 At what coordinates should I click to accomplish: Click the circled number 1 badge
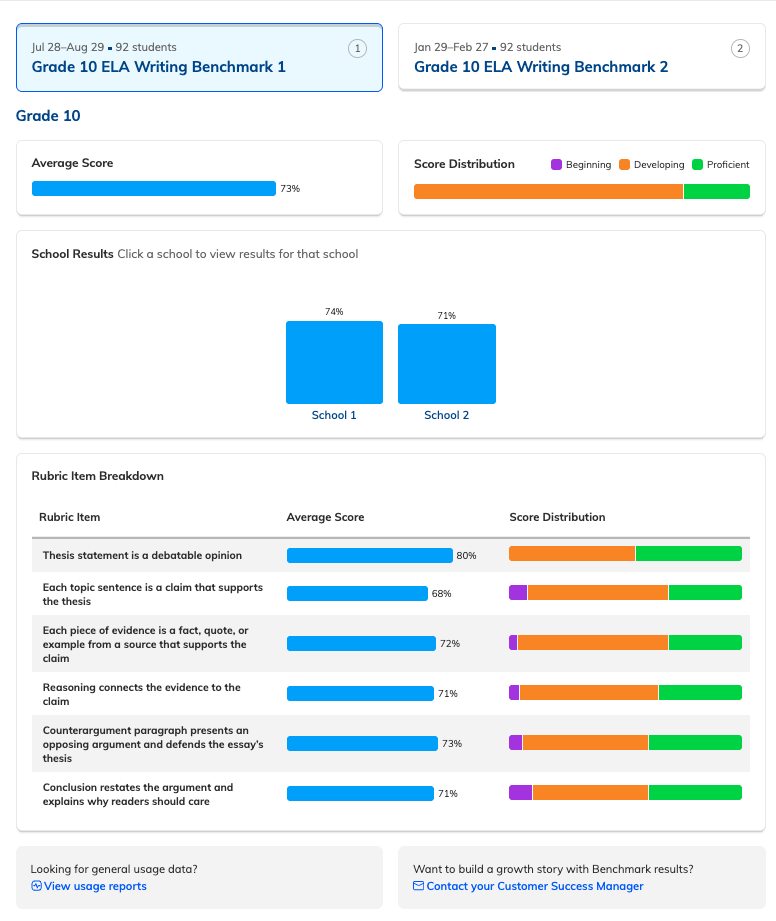[357, 48]
